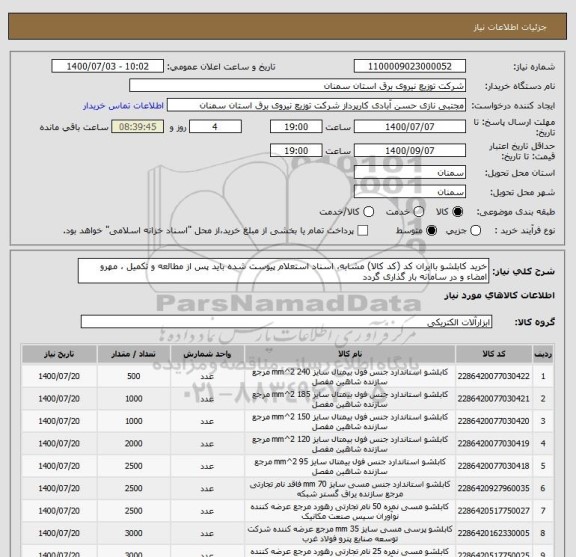Select the متوسط purchase type radio
The image size is (576, 557).
click(431, 231)
